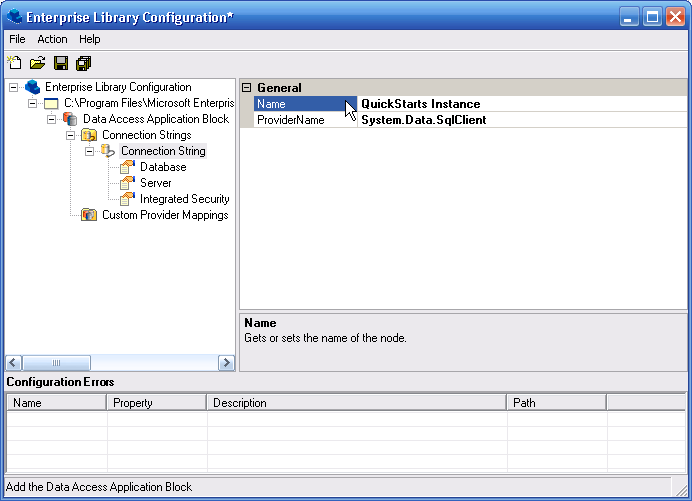Click the Save All toolbar icon
Screen dimensions: 692x501
83,64
